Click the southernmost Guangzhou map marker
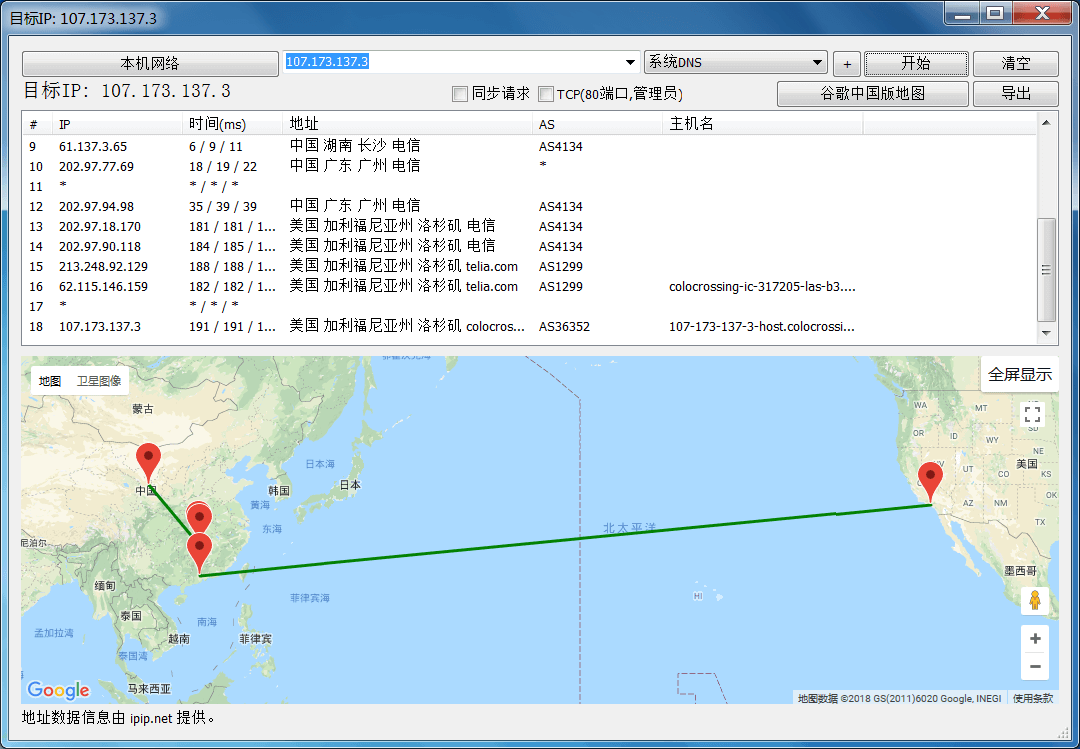 pos(200,551)
